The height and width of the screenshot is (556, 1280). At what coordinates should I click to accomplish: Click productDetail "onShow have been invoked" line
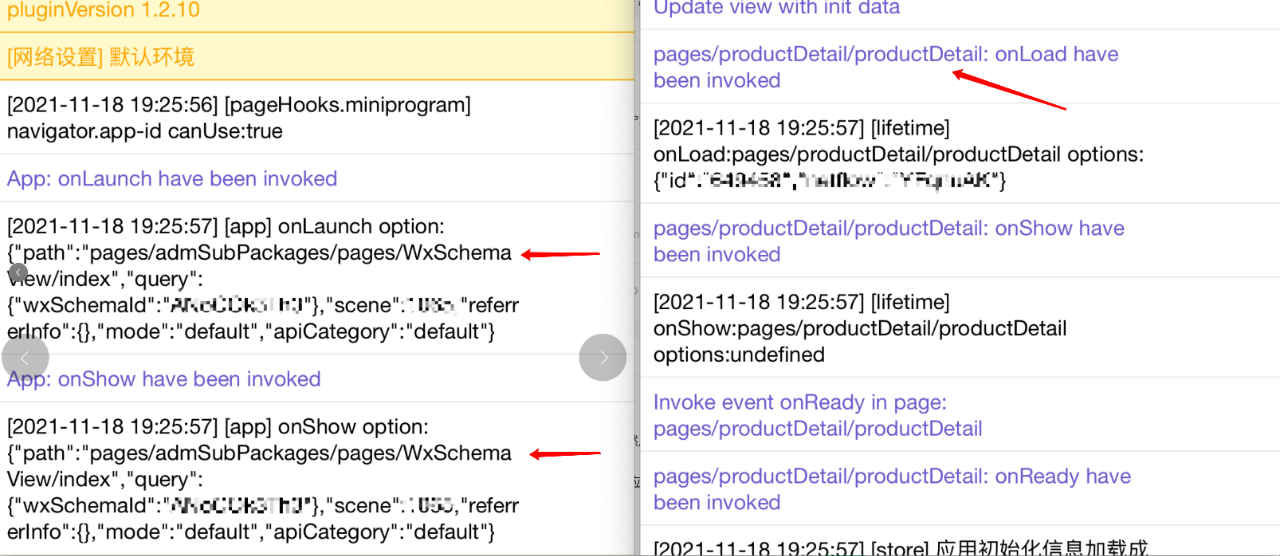click(x=888, y=241)
